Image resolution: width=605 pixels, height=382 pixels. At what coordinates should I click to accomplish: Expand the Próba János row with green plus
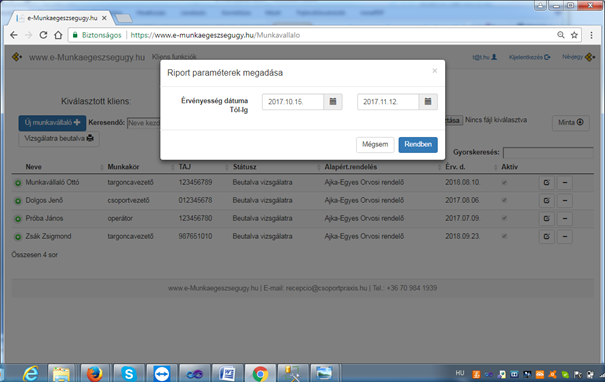(x=18, y=219)
